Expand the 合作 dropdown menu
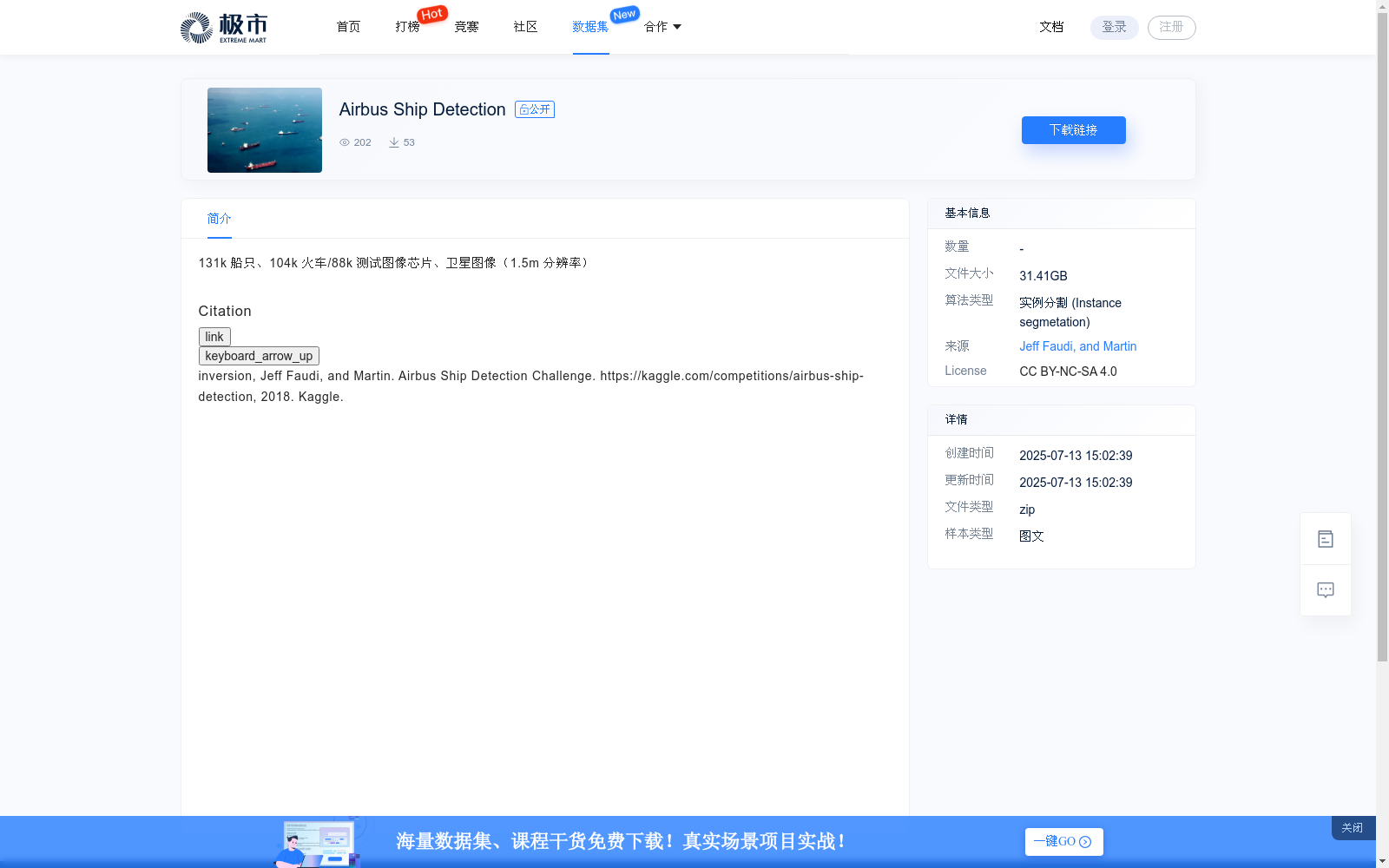Viewport: 1389px width, 868px height. click(662, 27)
